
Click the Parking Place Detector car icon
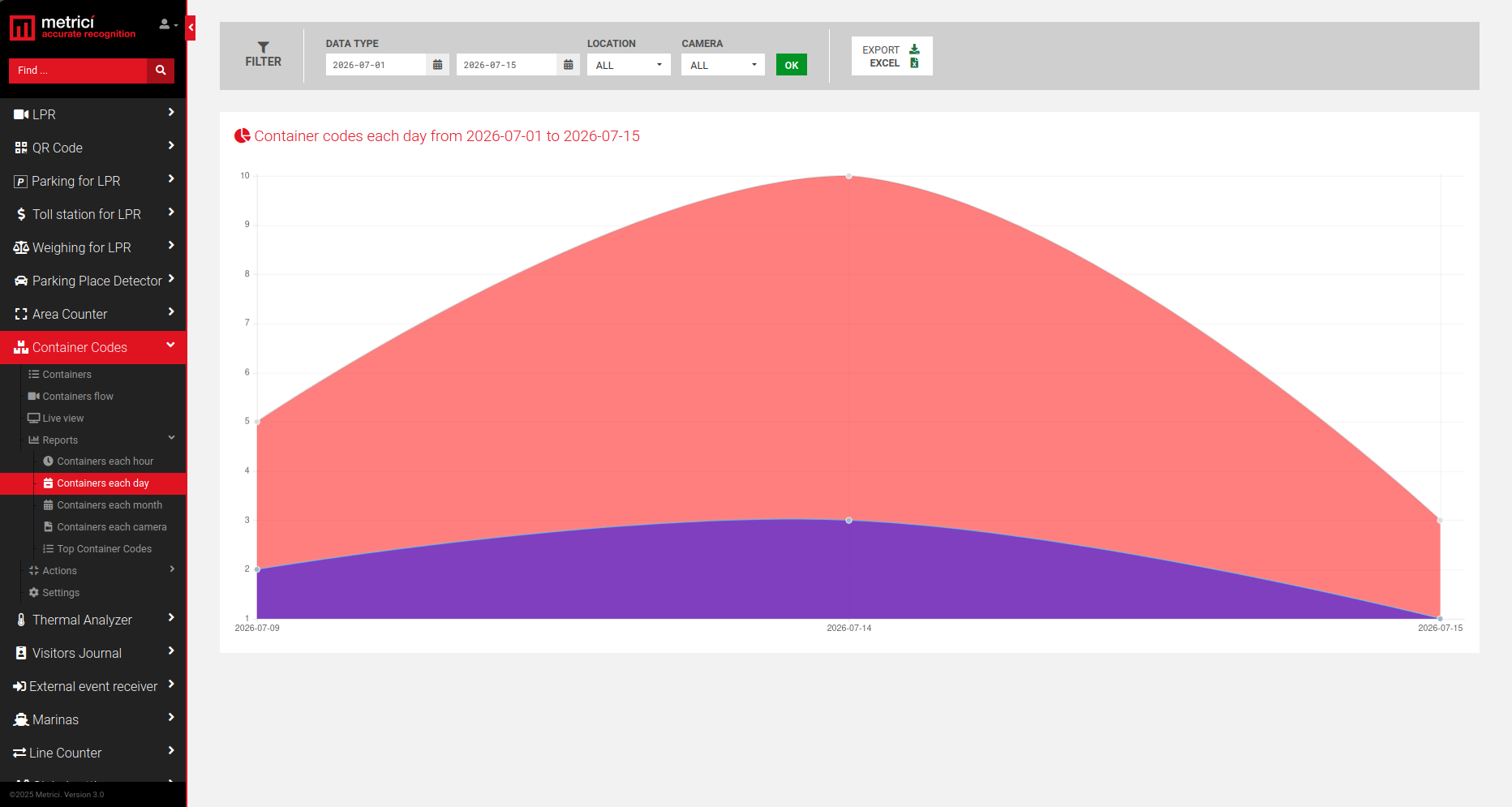21,281
